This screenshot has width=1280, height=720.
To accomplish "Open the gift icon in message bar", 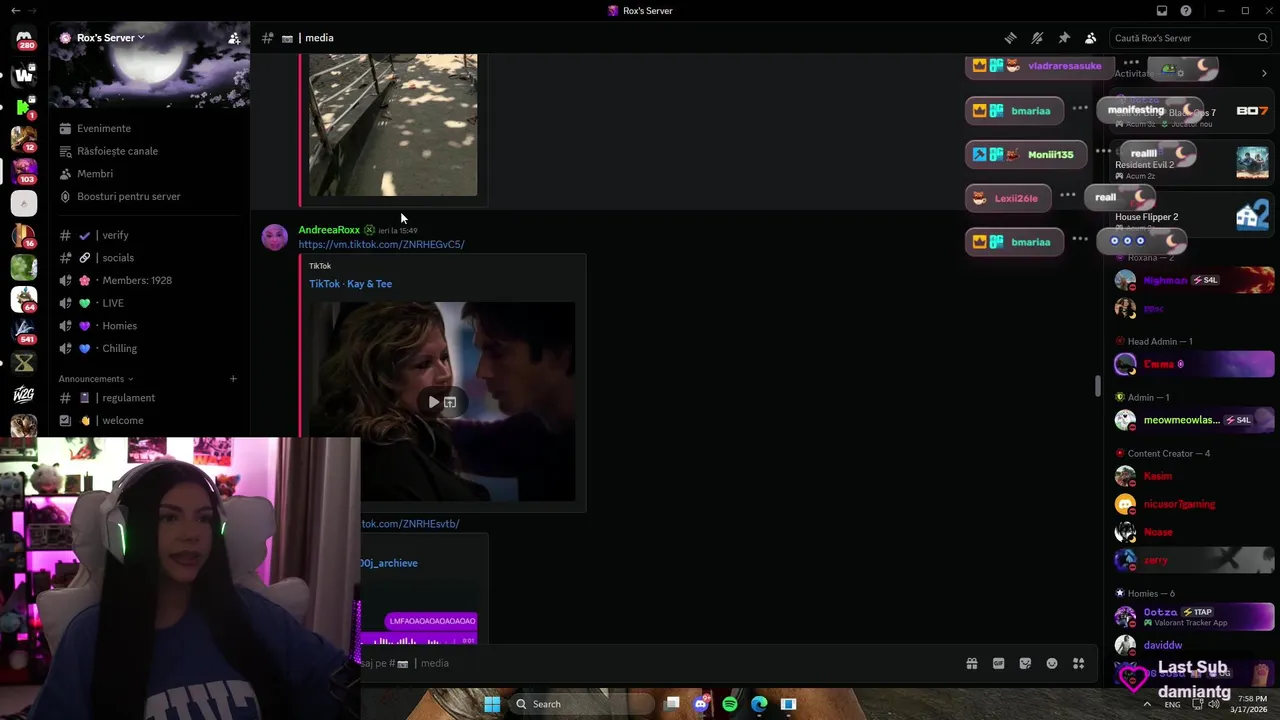I will coord(971,663).
